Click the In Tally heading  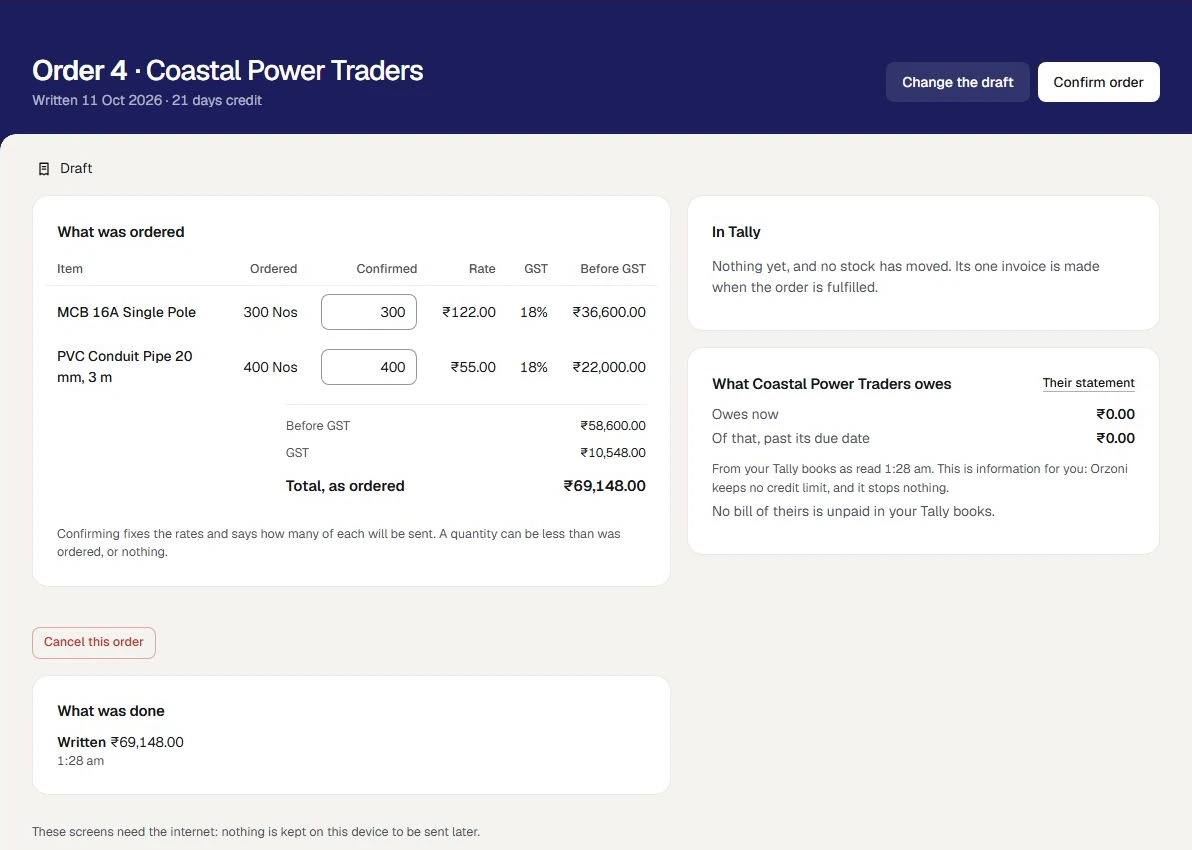pos(736,232)
